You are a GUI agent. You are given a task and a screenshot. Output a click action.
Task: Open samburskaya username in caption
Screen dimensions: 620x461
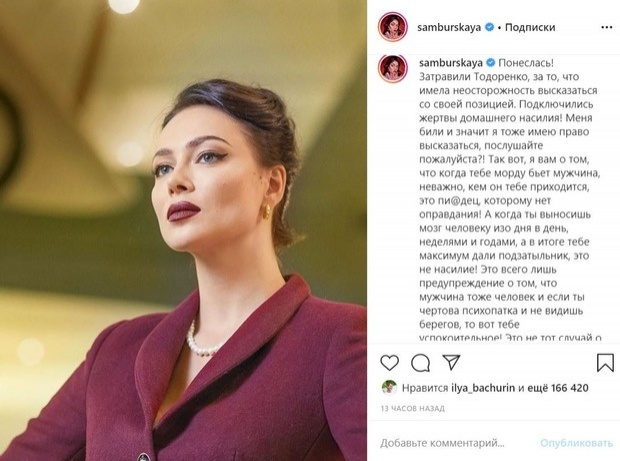click(x=451, y=63)
